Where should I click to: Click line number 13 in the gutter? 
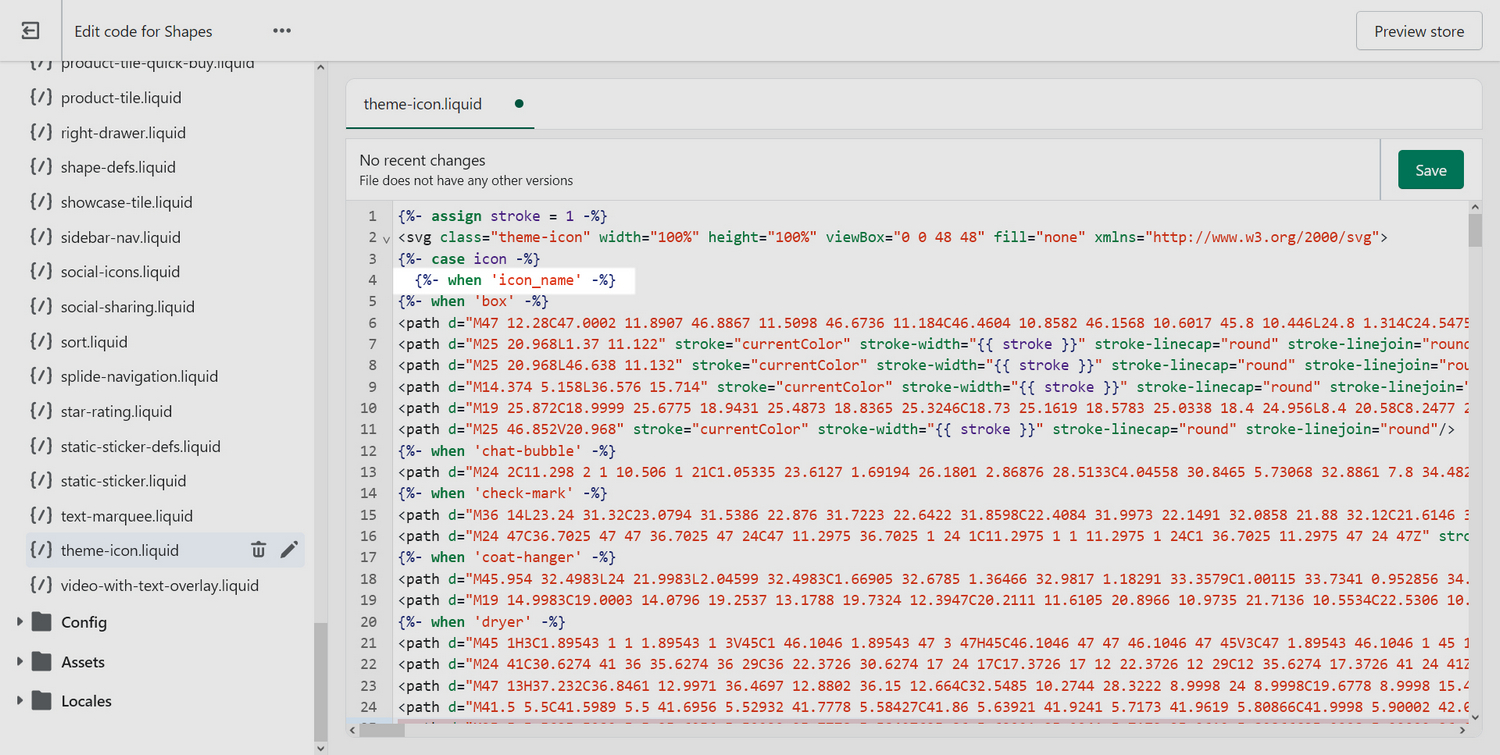(370, 472)
